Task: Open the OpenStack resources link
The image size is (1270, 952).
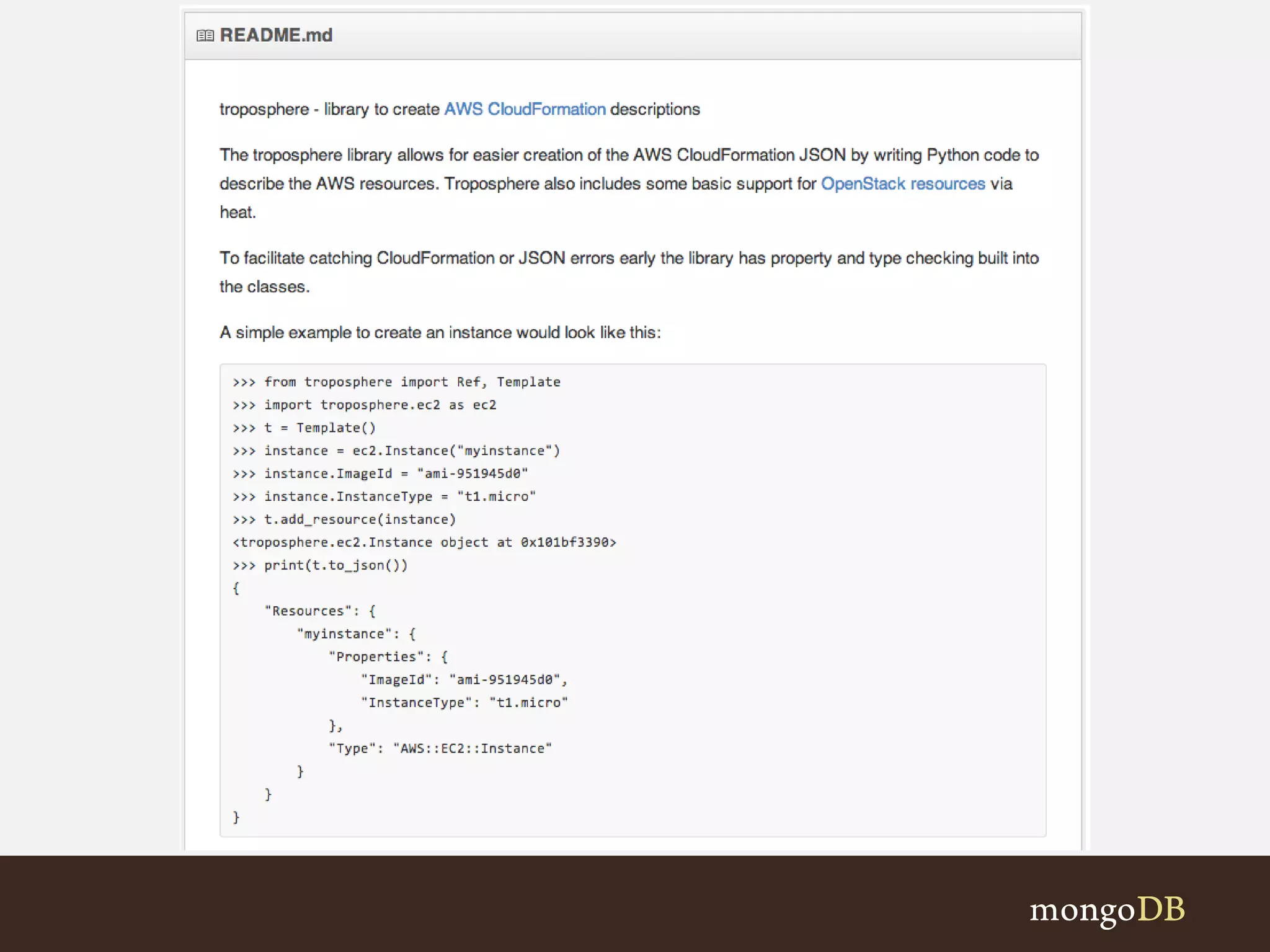Action: [x=903, y=183]
